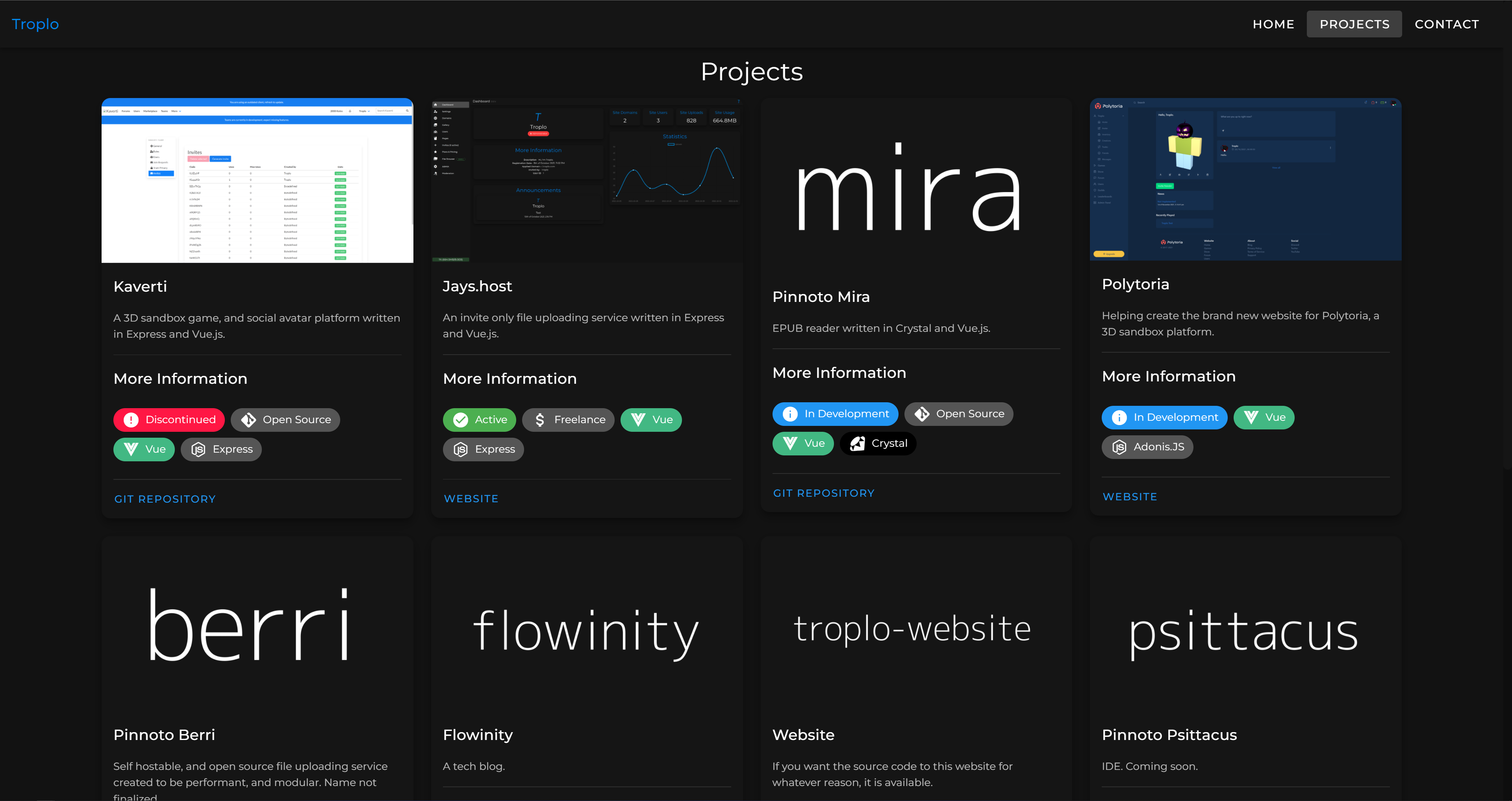Open the Pinnoto Mira Git Repository link
This screenshot has height=801, width=1512.
pos(823,493)
